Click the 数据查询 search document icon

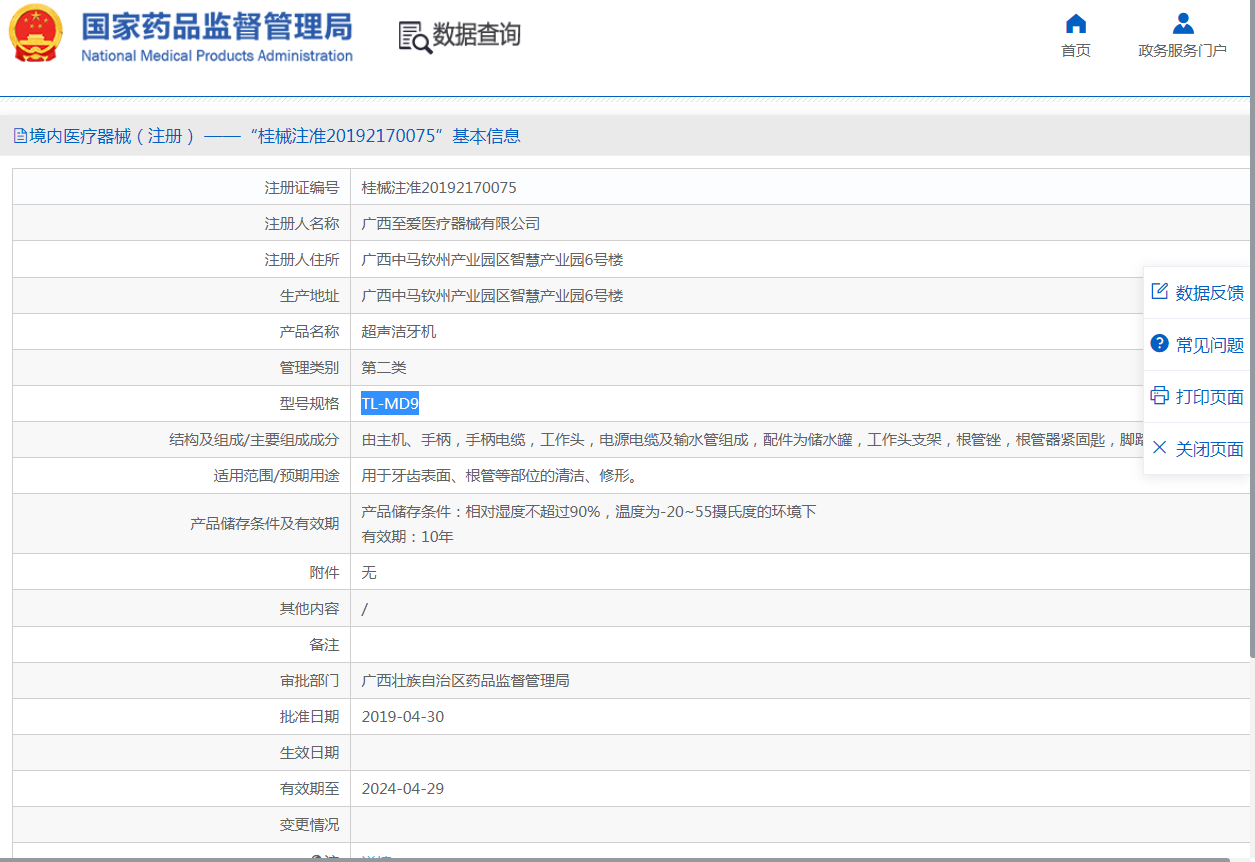coord(414,36)
